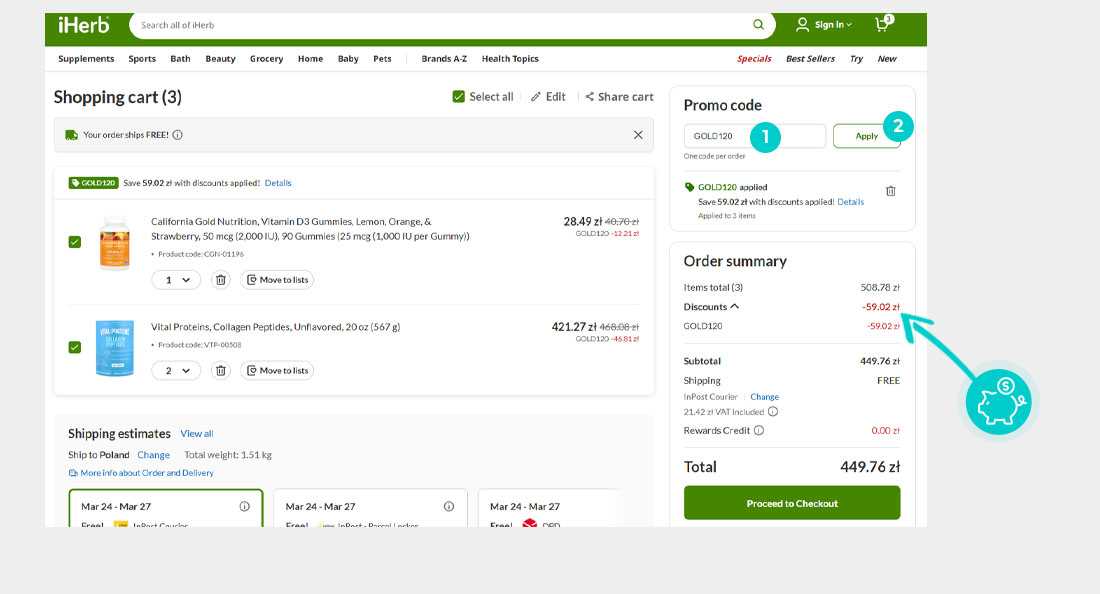Open Vital Proteins Collagen product thumbnail
This screenshot has height=594, width=1100.
(114, 349)
